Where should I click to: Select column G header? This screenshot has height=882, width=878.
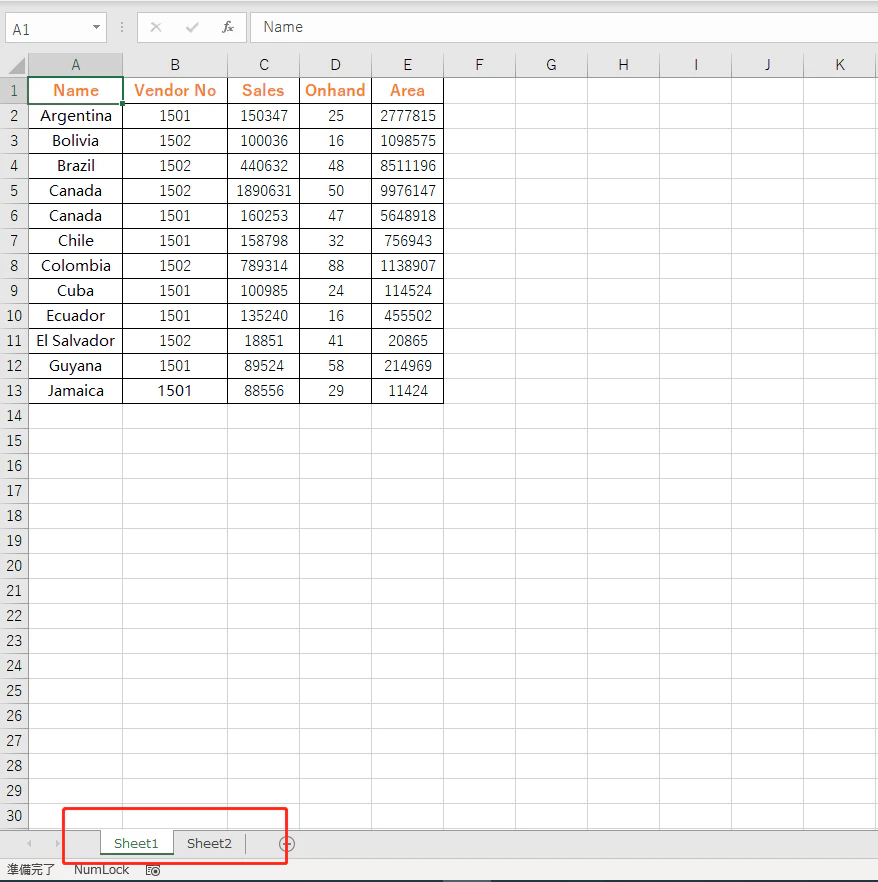(551, 65)
